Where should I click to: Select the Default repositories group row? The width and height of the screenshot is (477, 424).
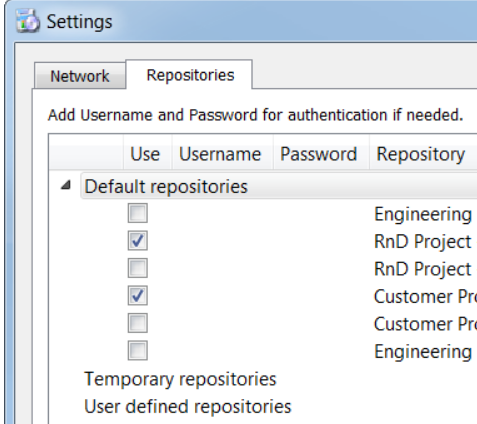[279, 186]
